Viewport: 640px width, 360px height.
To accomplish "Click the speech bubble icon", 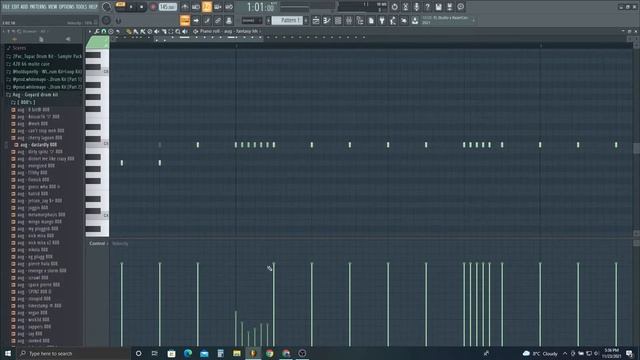I will 460,7.
